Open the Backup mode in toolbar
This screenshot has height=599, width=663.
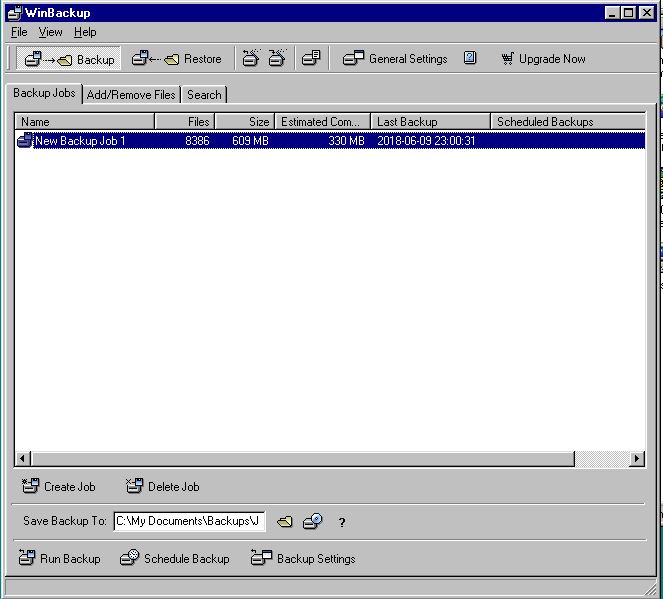pyautogui.click(x=69, y=59)
